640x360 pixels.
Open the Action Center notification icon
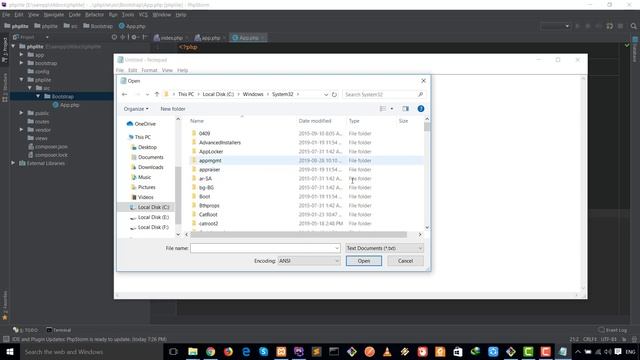point(618,351)
